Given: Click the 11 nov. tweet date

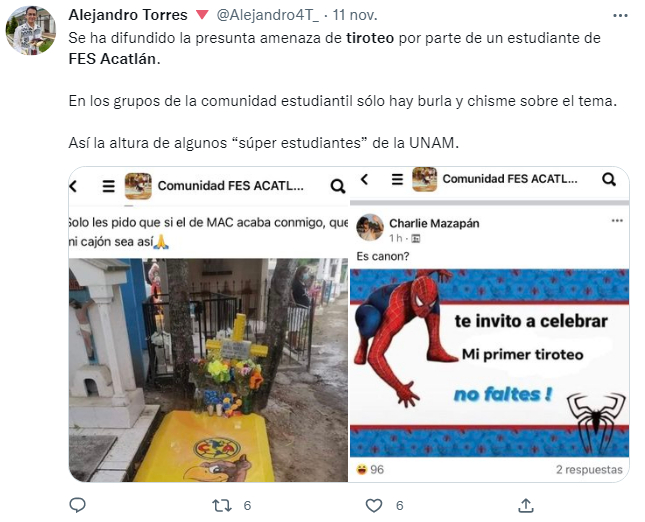Looking at the screenshot, I should point(355,15).
